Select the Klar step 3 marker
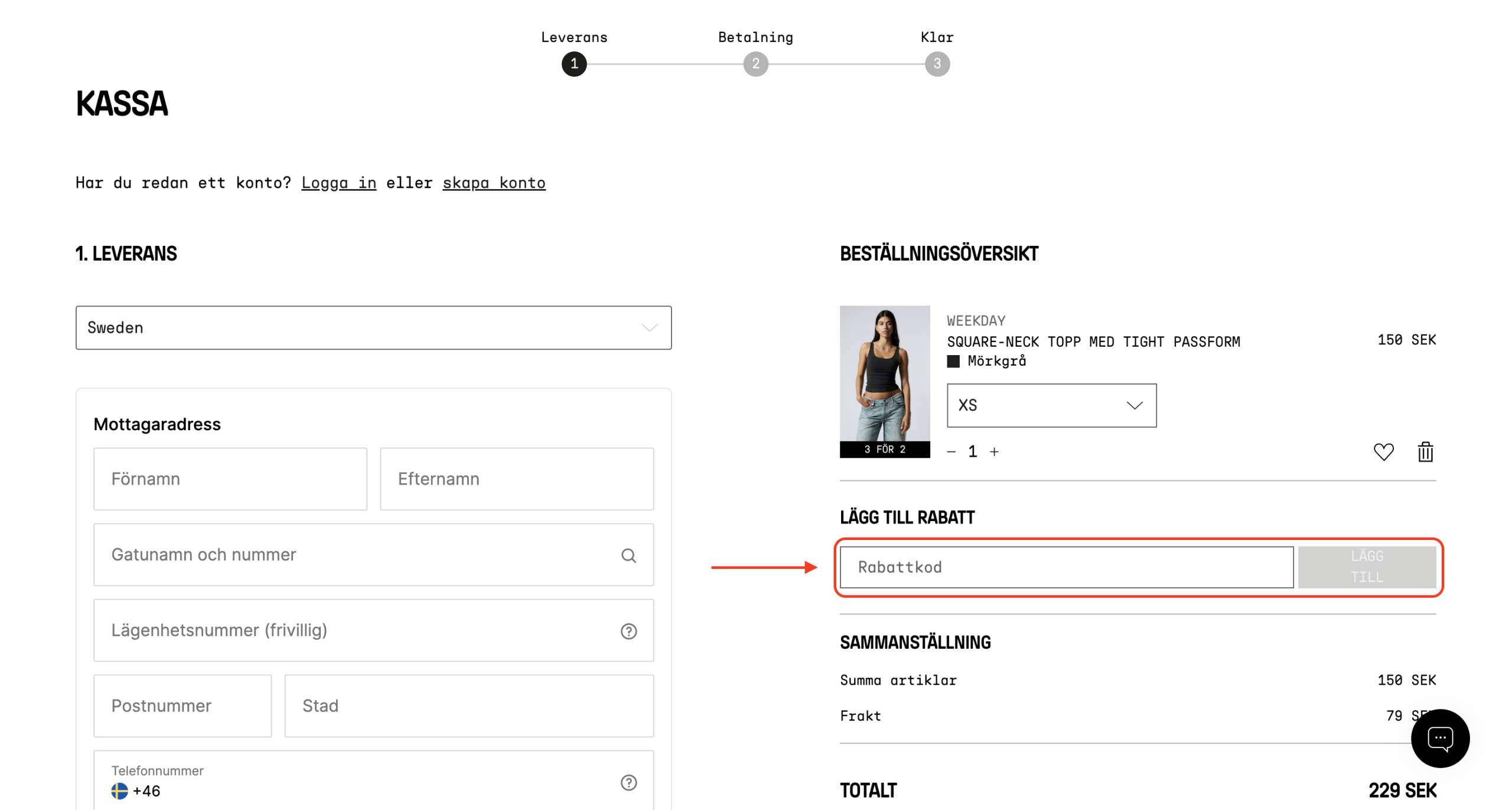This screenshot has height=810, width=1512. (937, 64)
